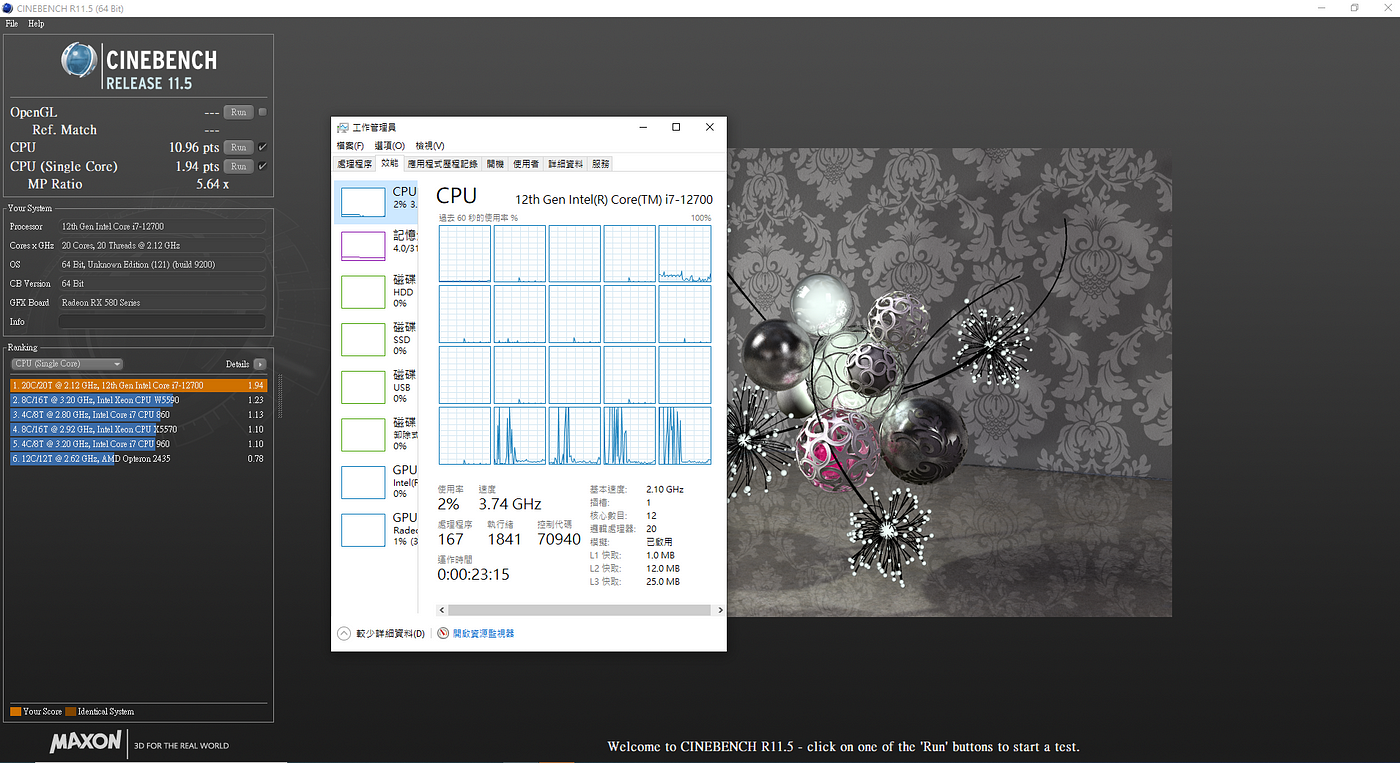The width and height of the screenshot is (1400, 763).
Task: Select ranking row Intel Core i7 CPU 860
Action: (x=138, y=414)
